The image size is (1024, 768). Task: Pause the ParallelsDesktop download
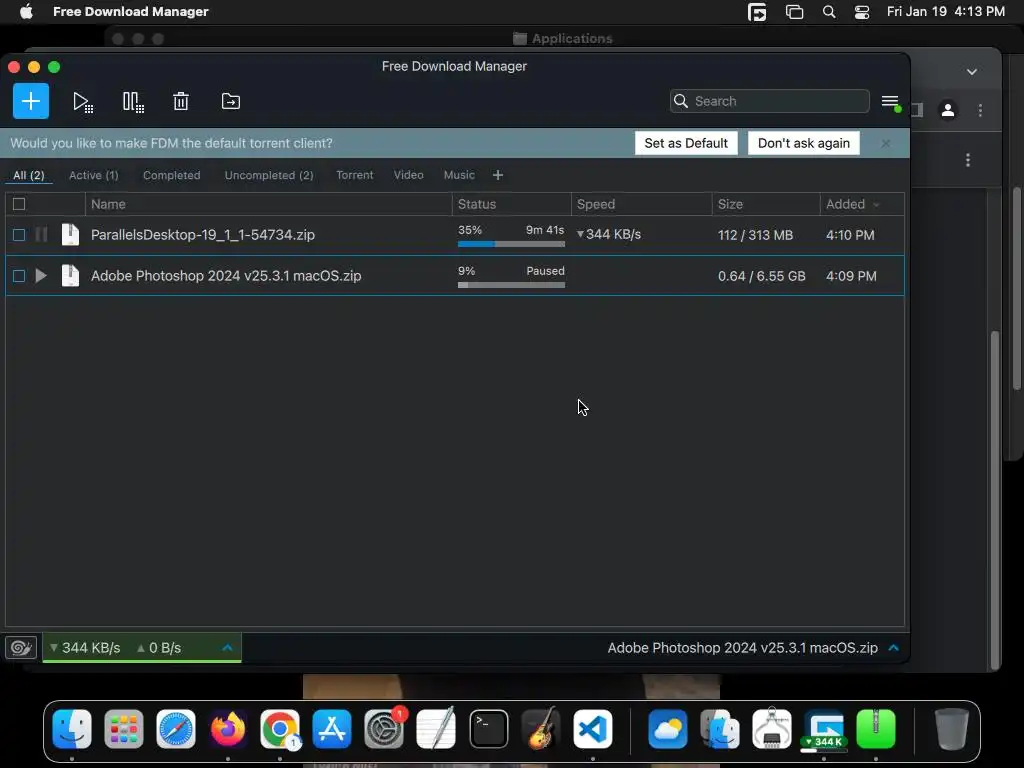point(41,234)
